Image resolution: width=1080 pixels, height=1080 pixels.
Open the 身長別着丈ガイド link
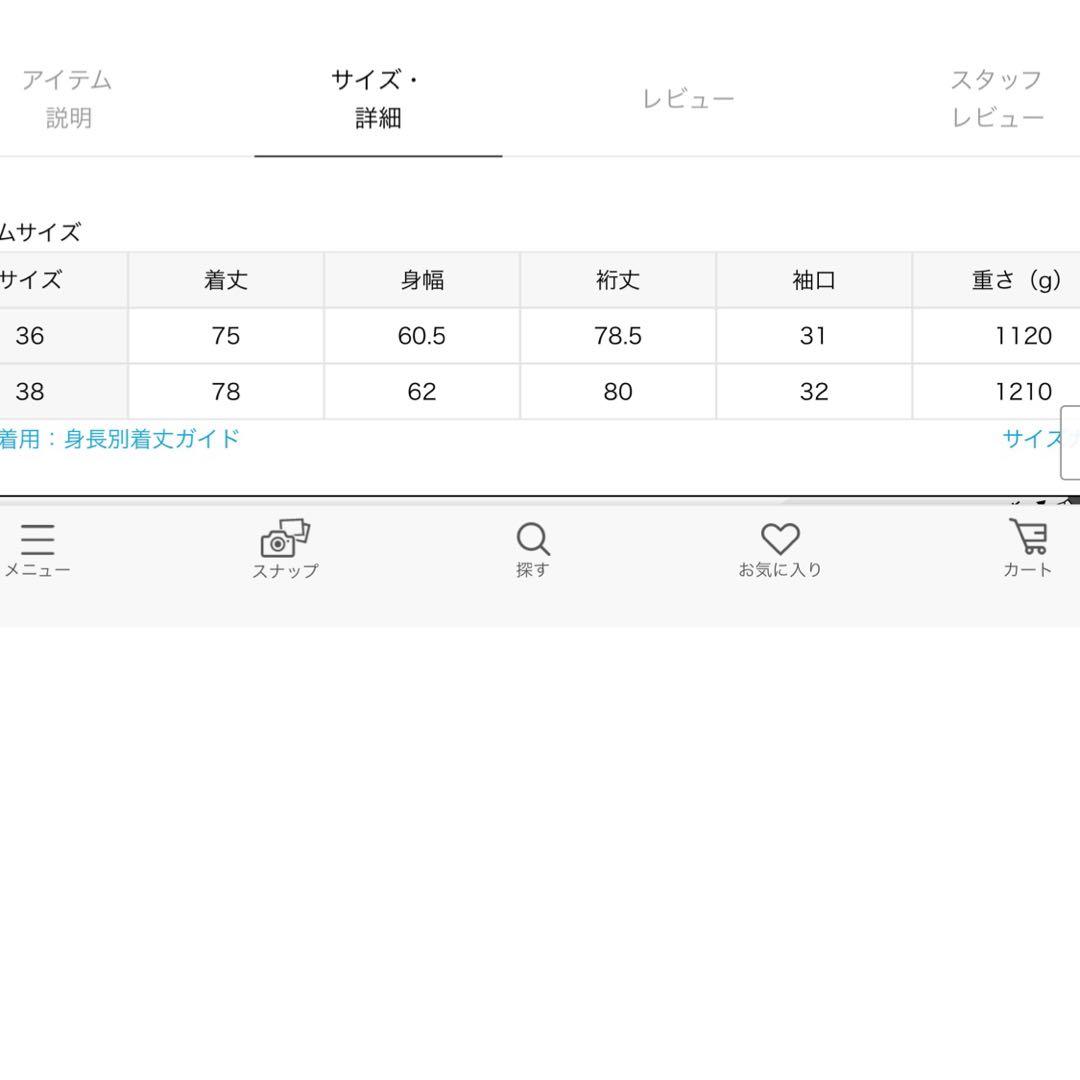[x=120, y=439]
